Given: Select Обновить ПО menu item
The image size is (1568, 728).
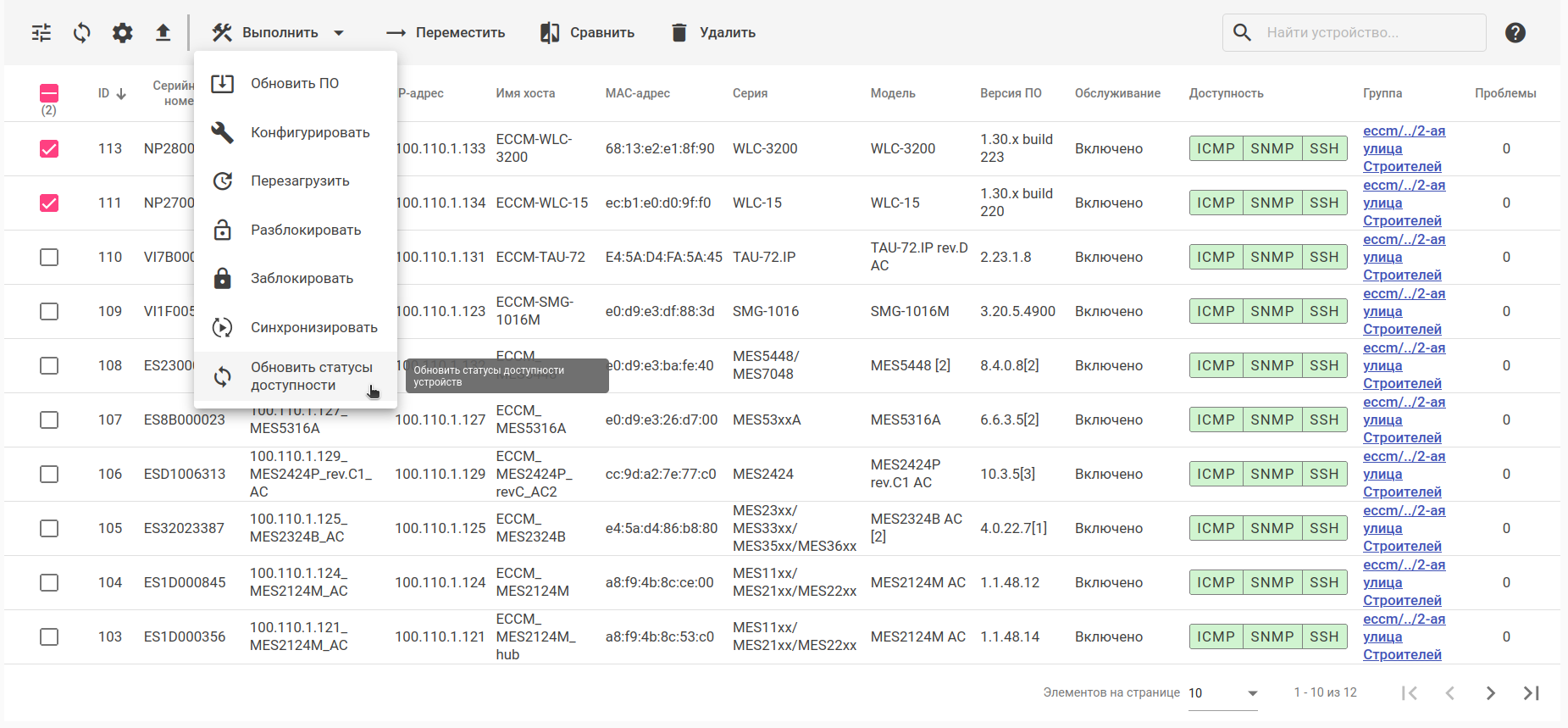Looking at the screenshot, I should [294, 84].
